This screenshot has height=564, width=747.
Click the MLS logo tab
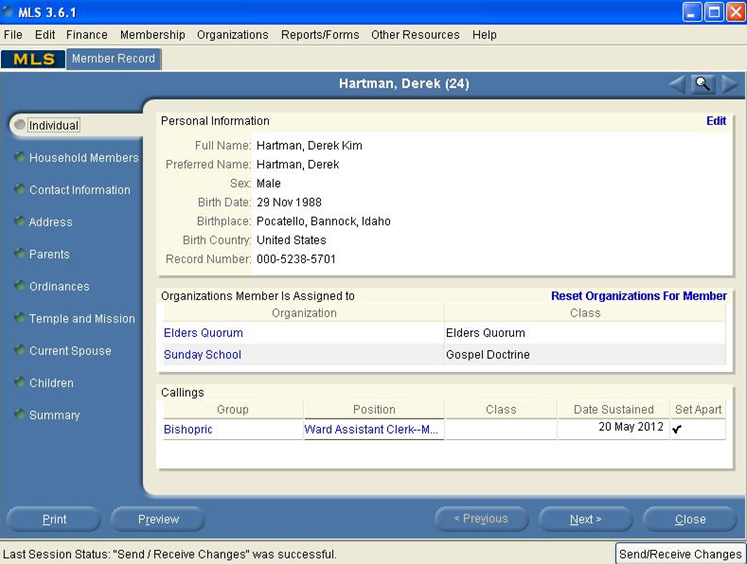click(33, 59)
